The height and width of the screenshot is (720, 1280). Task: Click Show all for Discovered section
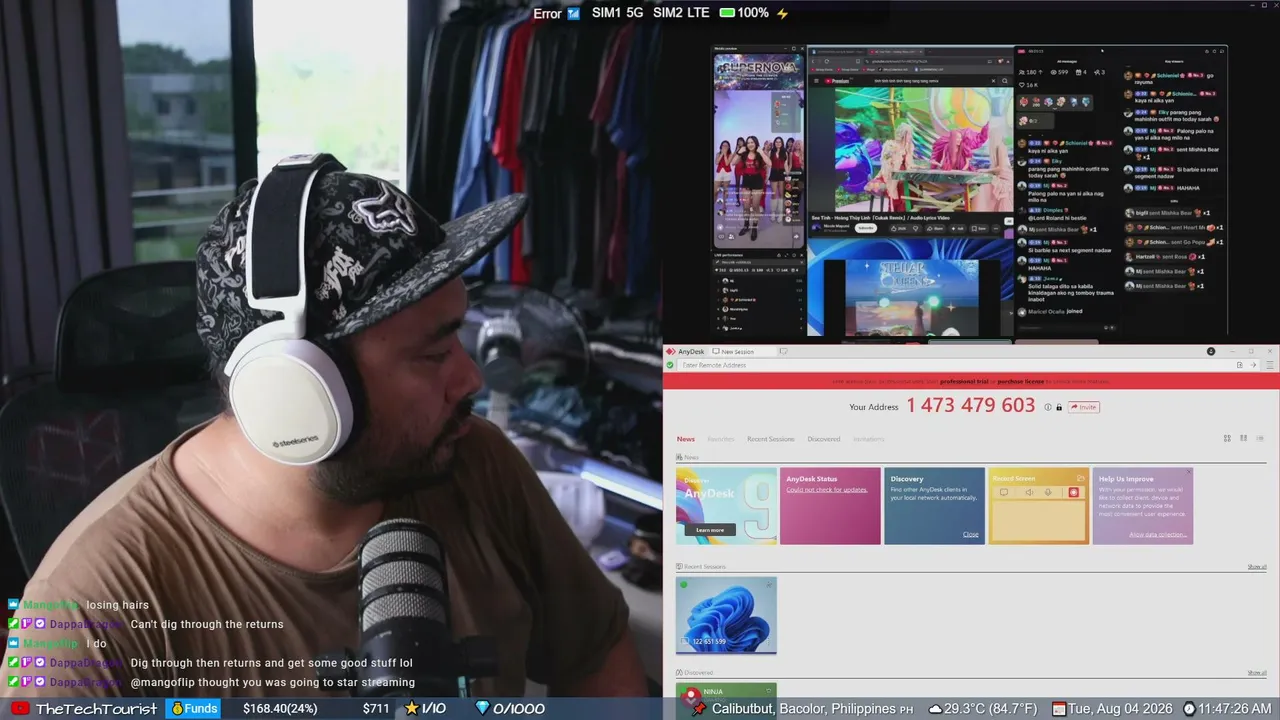point(1257,673)
